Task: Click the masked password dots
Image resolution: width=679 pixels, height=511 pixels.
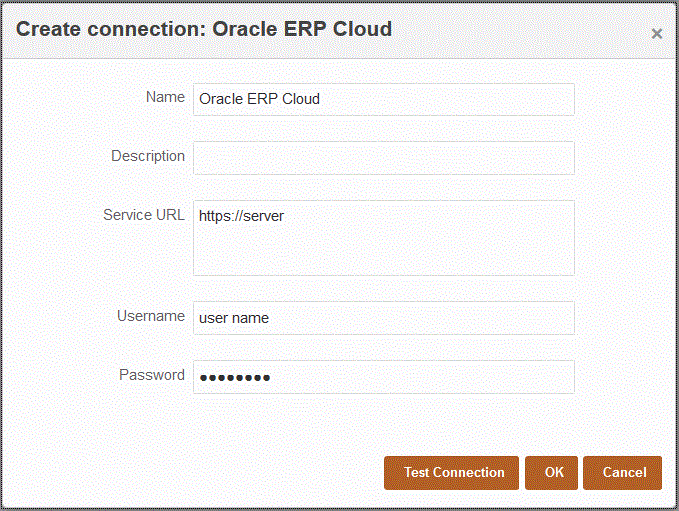Action: [x=235, y=378]
